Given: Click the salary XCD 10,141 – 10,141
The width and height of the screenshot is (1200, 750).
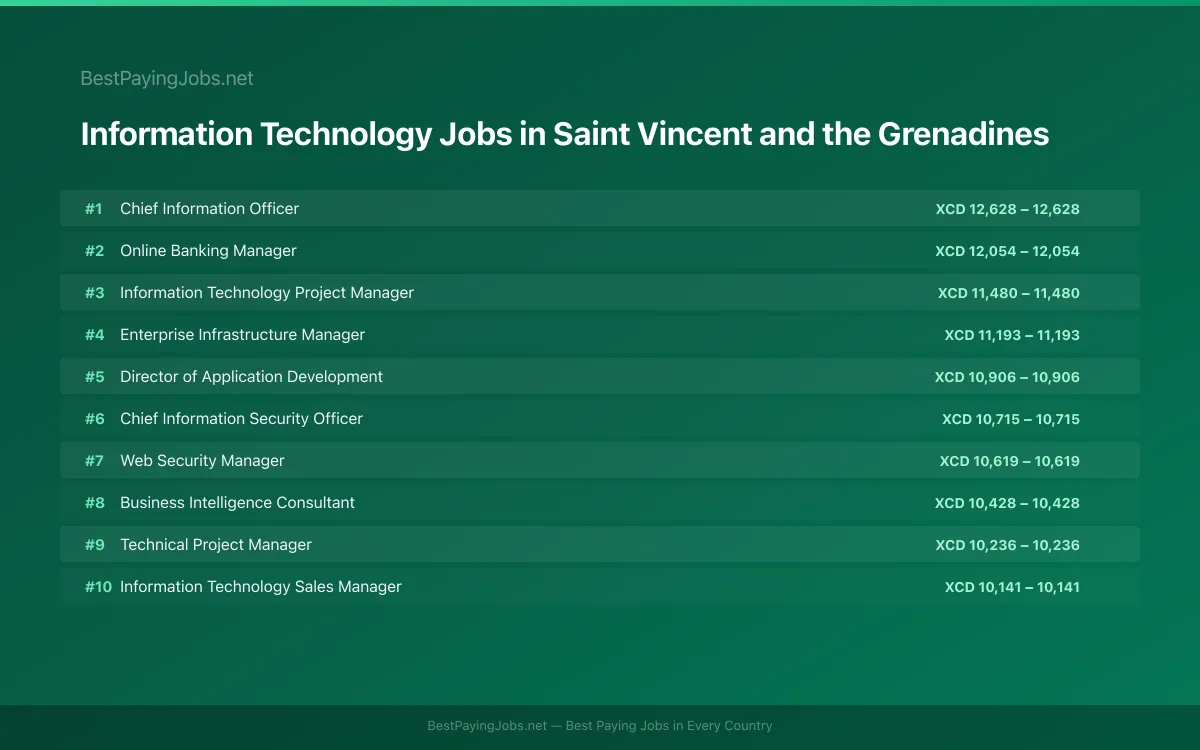Looking at the screenshot, I should click(x=1012, y=587).
